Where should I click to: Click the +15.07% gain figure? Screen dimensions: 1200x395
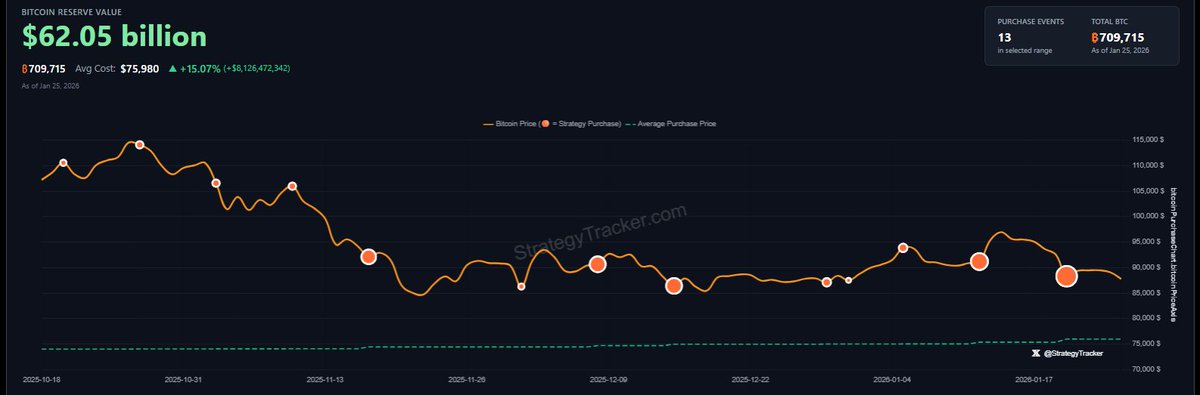point(201,69)
